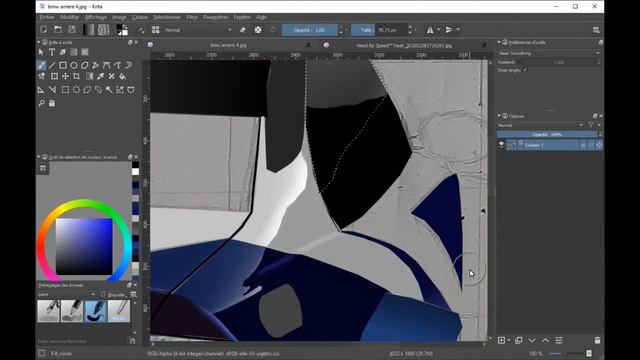Select the Pan hand tool

click(x=52, y=103)
